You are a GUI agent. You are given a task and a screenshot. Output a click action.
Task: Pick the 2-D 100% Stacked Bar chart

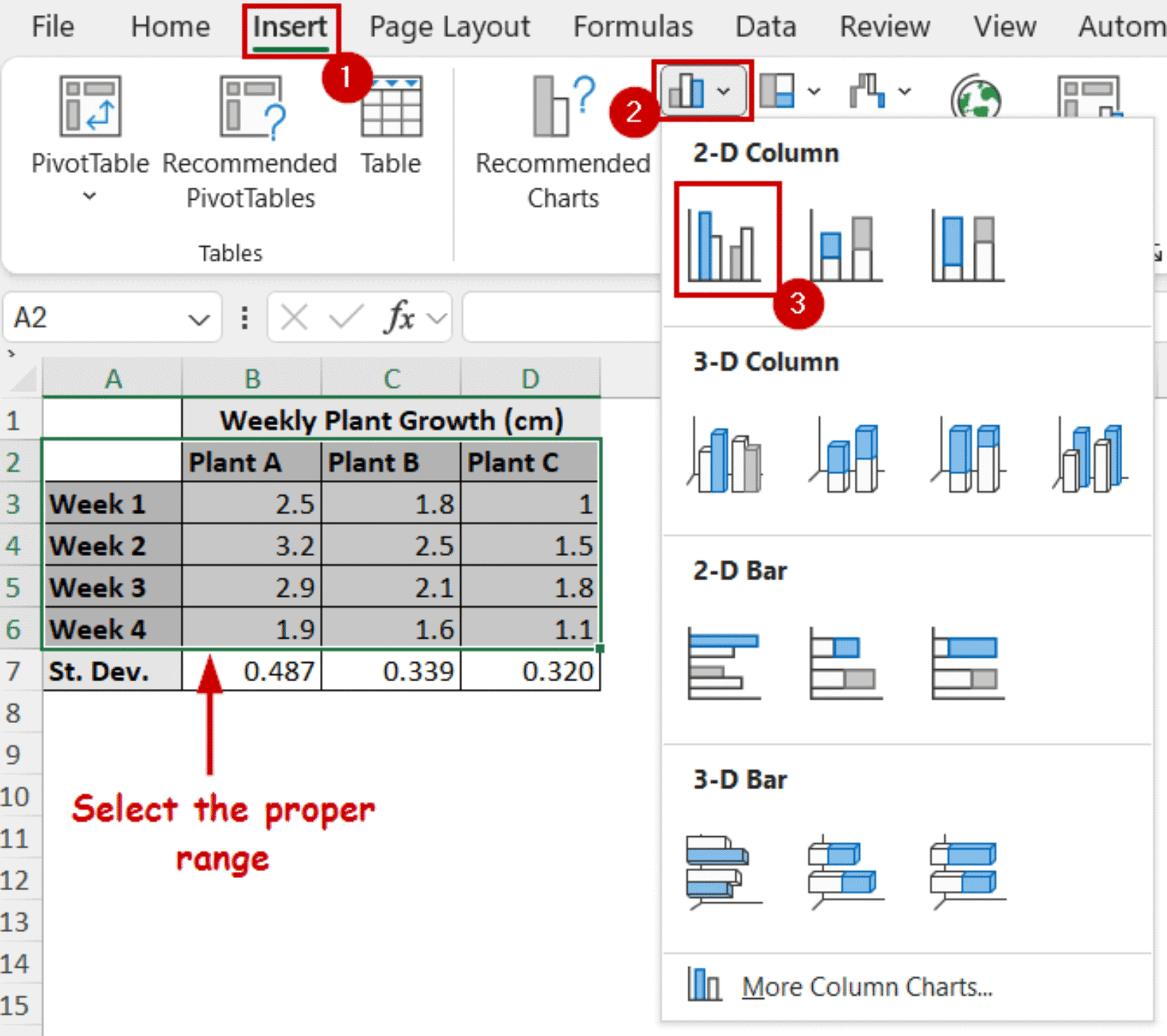tap(967, 663)
